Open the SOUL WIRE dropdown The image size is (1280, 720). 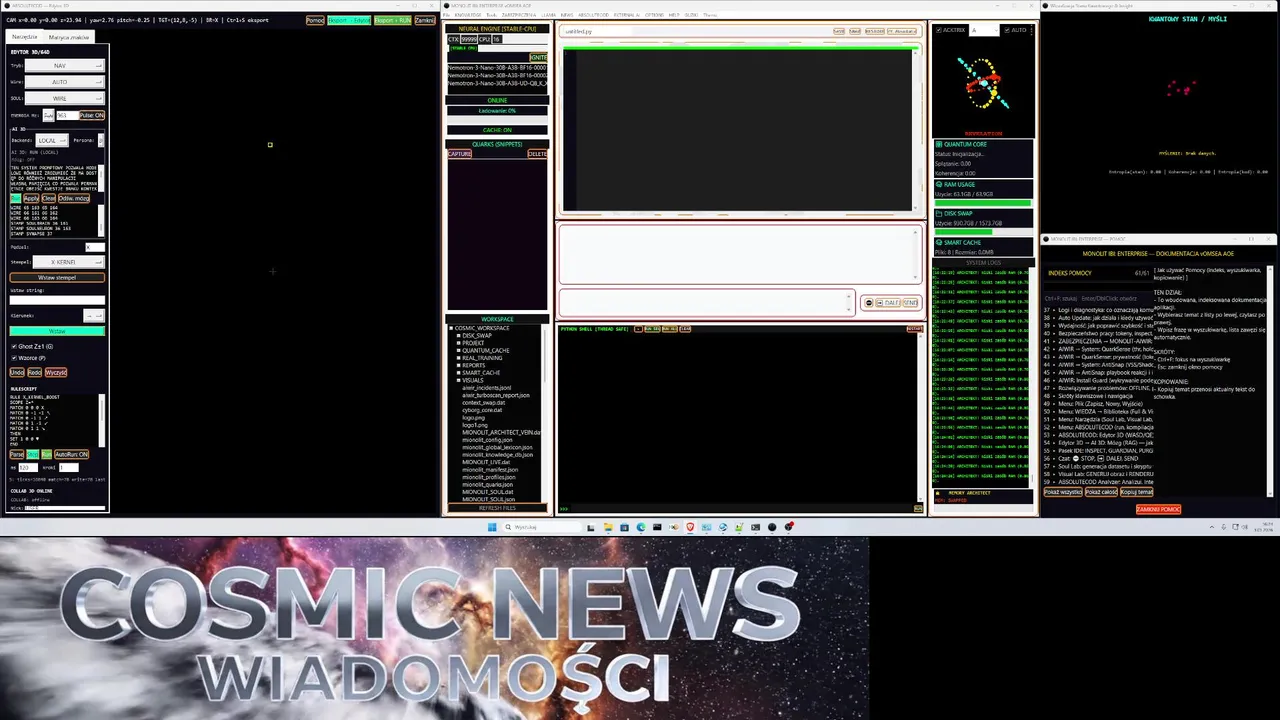pos(64,98)
